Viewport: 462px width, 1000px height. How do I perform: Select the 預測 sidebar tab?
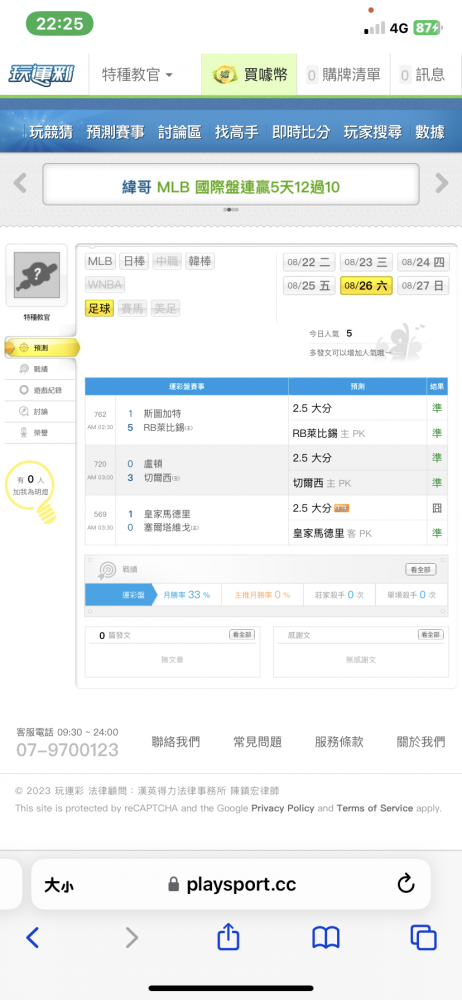coord(41,348)
